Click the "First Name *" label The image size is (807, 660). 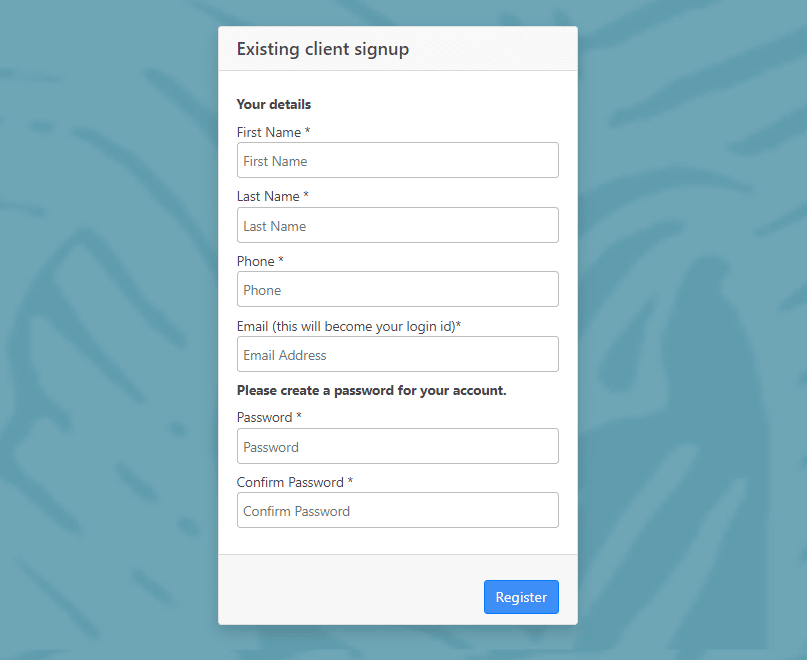[x=273, y=132]
